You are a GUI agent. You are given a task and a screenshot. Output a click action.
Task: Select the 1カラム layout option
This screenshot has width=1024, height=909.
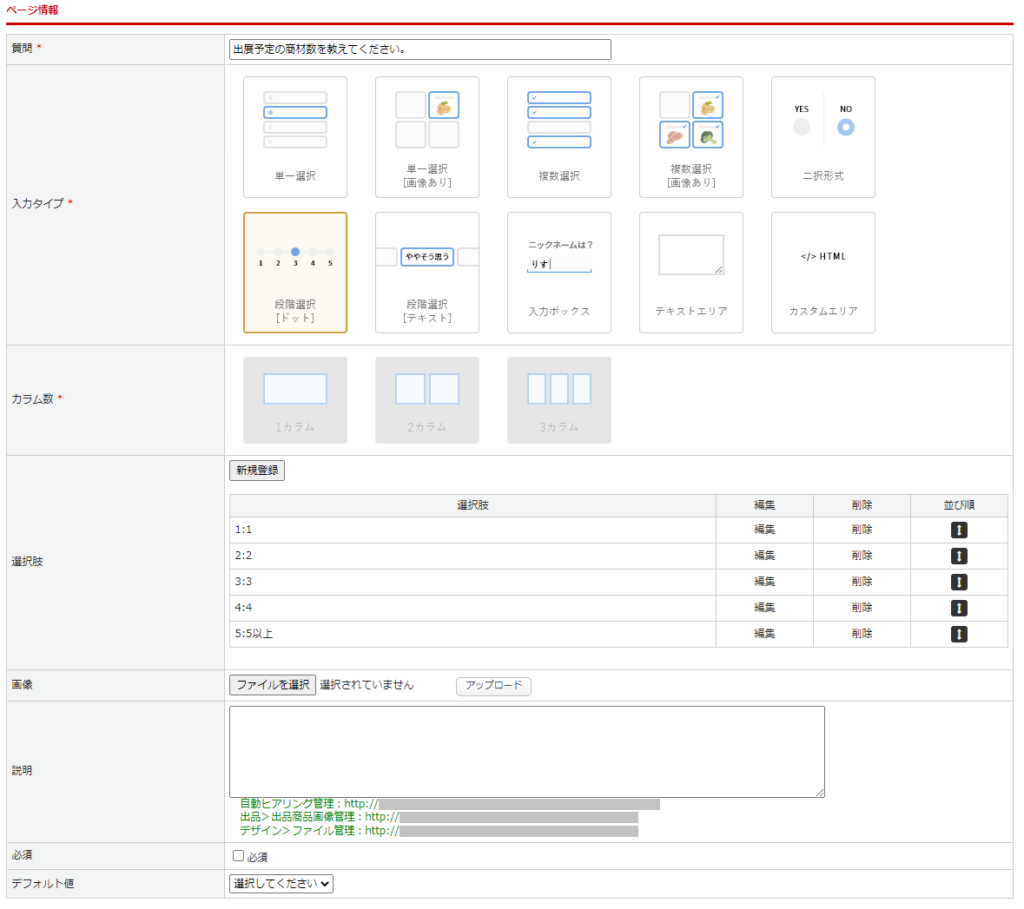(295, 400)
